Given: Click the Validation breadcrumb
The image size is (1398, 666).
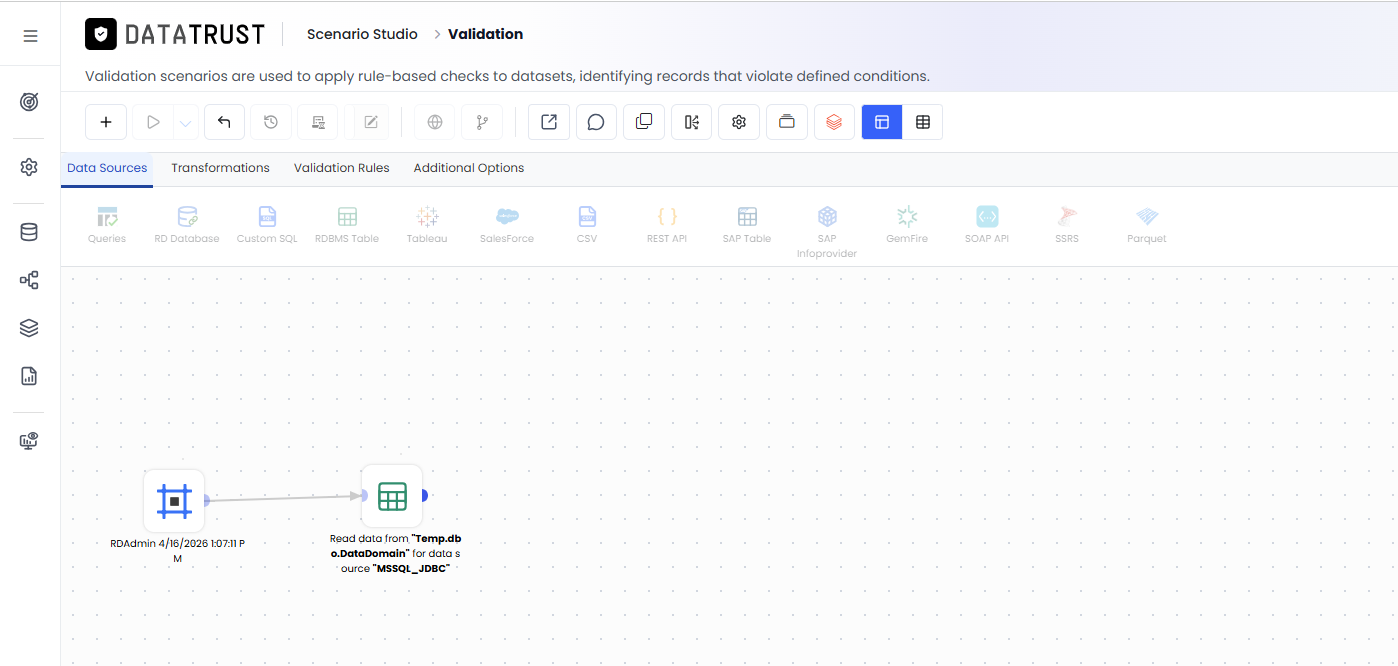Looking at the screenshot, I should coord(485,34).
